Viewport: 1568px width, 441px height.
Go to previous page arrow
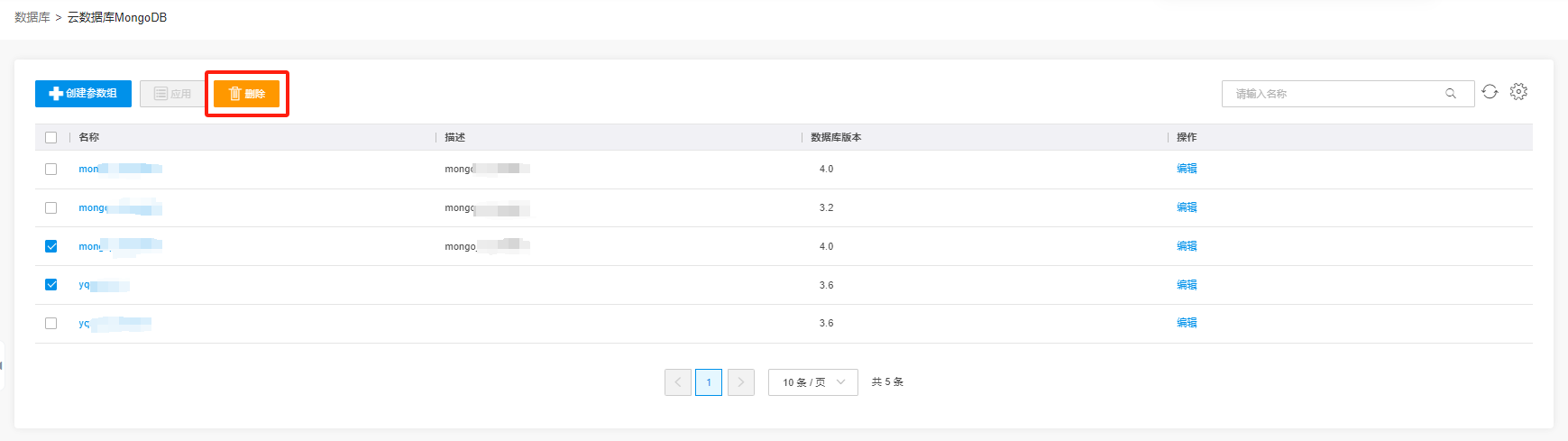pos(678,382)
